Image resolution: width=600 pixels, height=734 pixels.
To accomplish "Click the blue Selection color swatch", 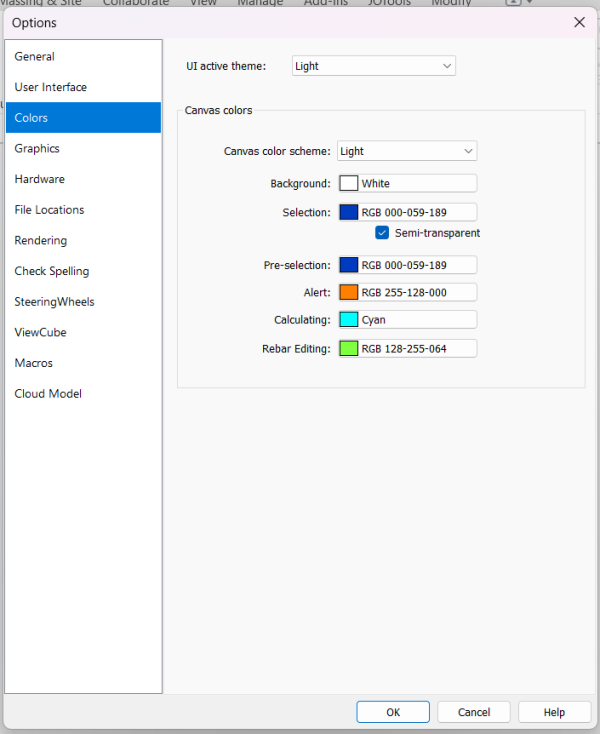I will tap(349, 213).
